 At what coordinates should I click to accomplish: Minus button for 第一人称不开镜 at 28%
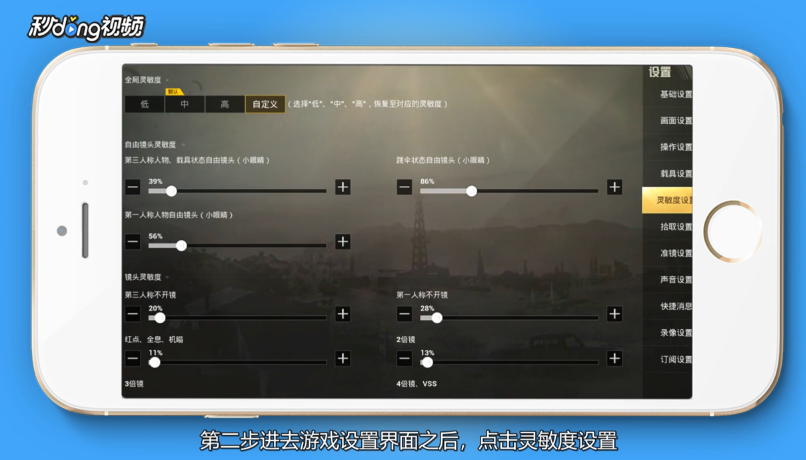(x=404, y=314)
